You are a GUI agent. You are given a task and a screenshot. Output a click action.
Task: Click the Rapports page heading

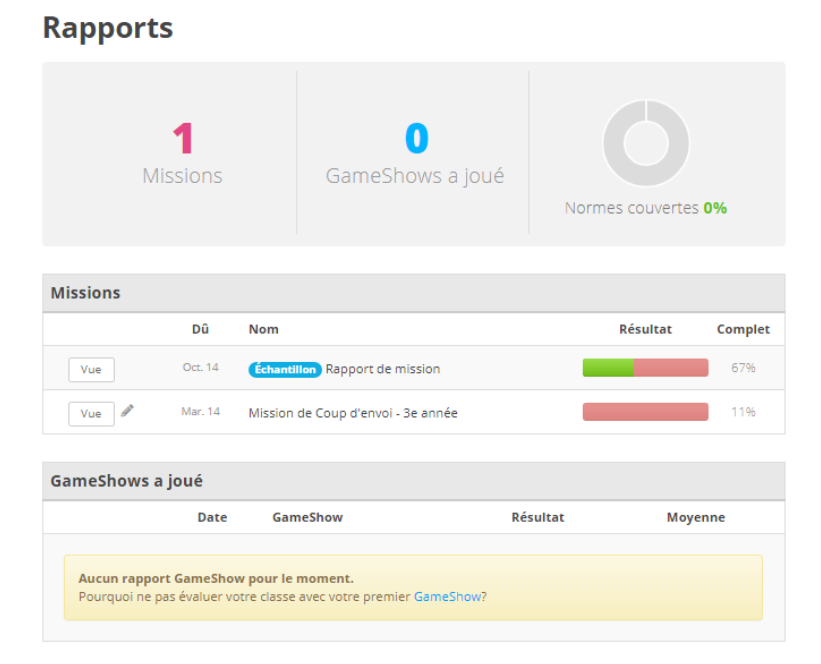click(x=108, y=28)
